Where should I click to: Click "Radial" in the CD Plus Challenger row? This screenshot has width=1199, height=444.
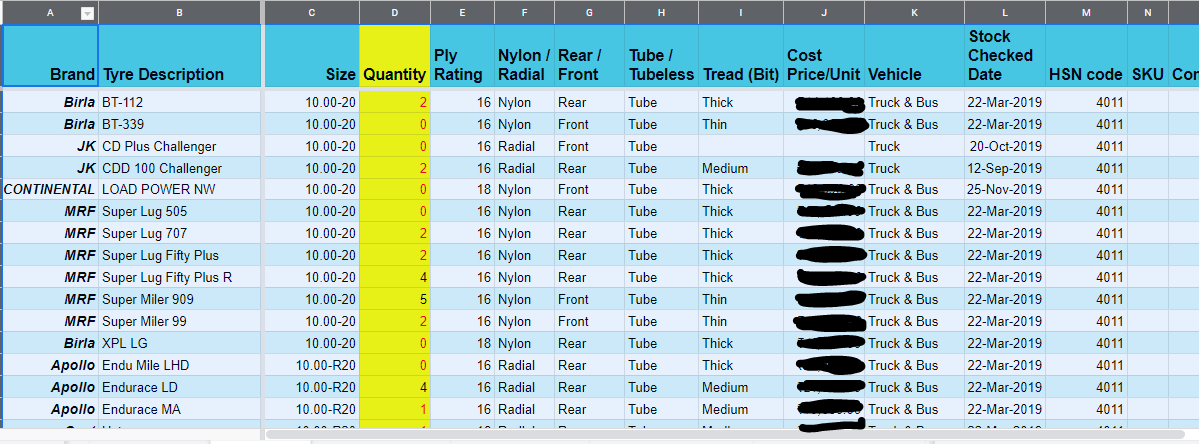coord(525,146)
